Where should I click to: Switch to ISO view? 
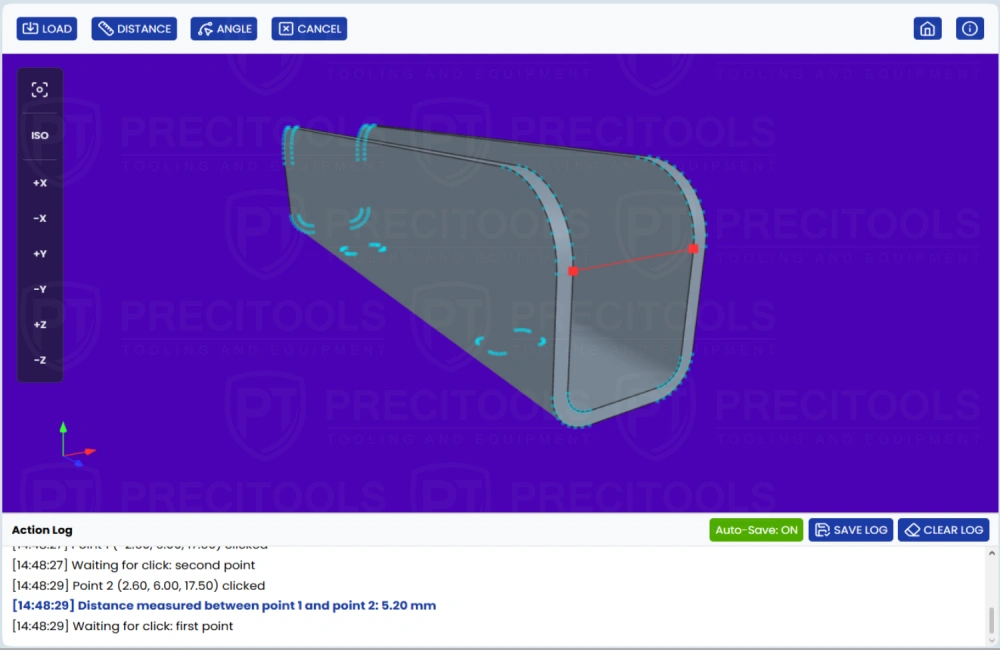click(x=40, y=135)
